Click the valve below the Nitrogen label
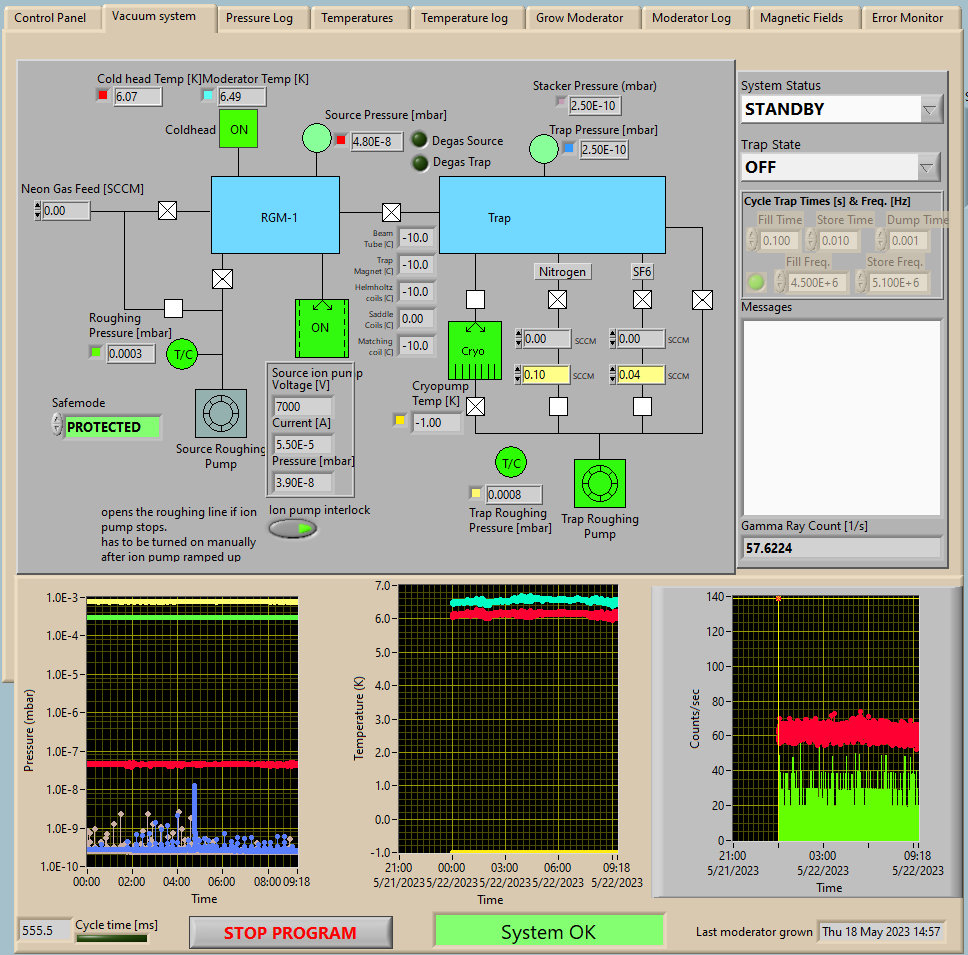The image size is (968, 955). (x=558, y=299)
